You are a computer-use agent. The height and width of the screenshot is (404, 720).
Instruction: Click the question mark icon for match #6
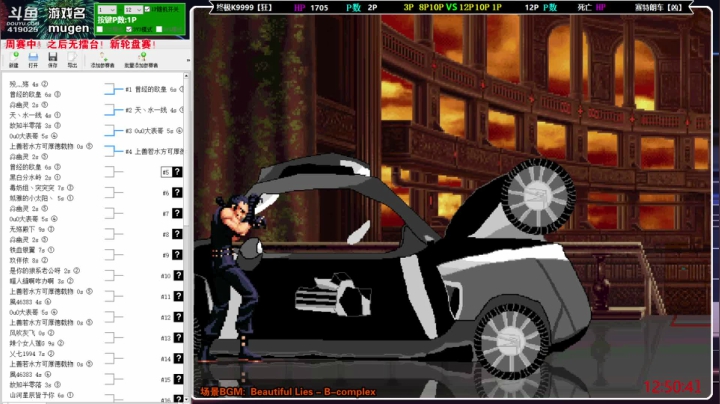click(177, 192)
